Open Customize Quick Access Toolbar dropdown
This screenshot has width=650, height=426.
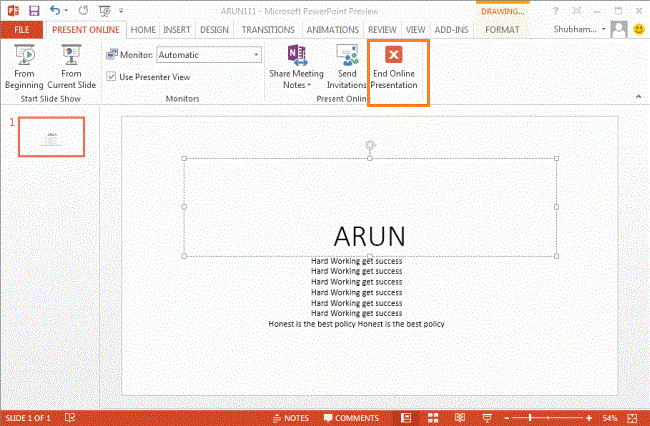pos(121,11)
